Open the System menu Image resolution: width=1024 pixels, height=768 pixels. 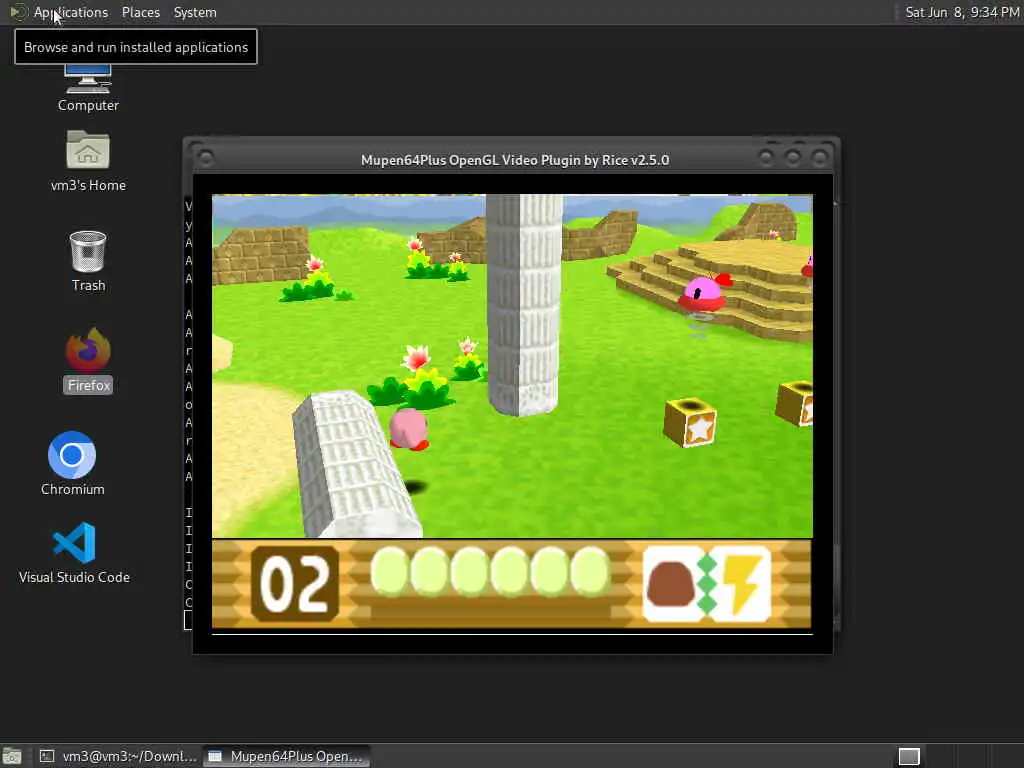point(195,12)
